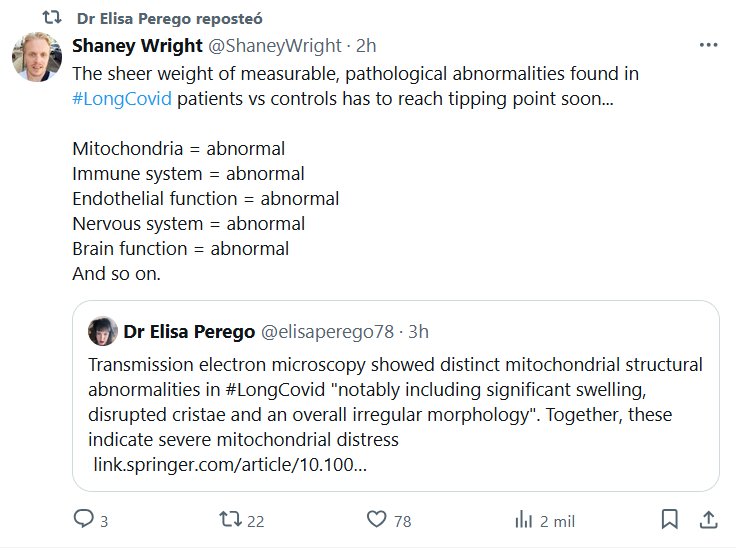Click "Dr Elisa Perego reposteó" header
This screenshot has width=736, height=550.
(x=156, y=19)
